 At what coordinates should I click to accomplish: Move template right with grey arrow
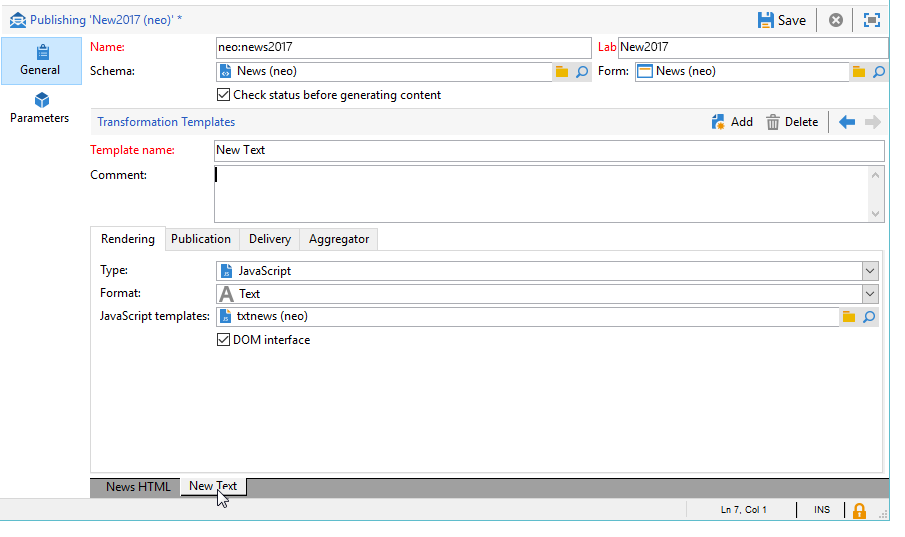point(872,122)
